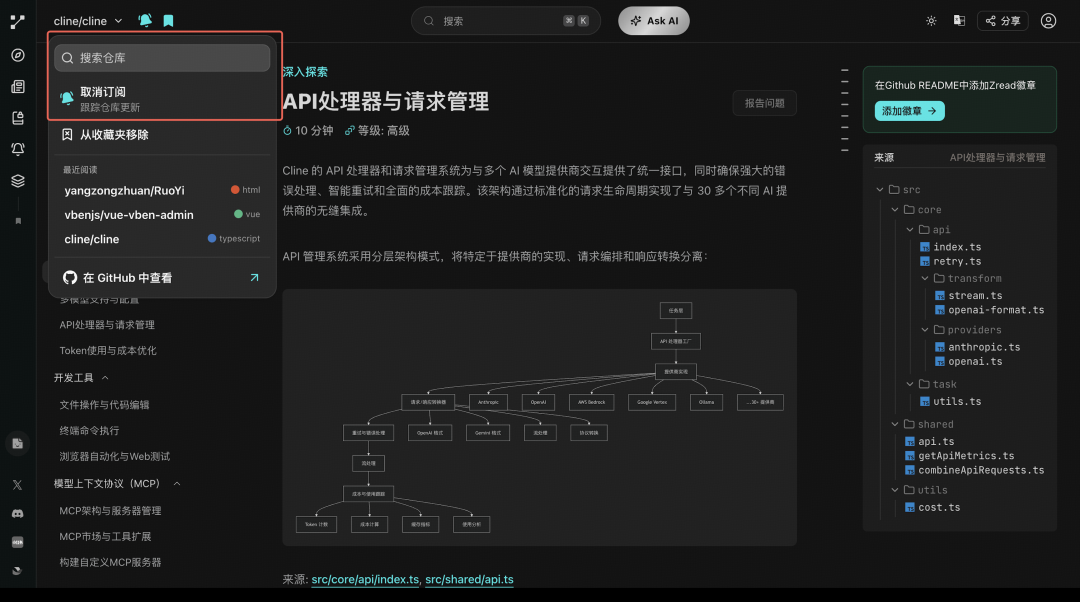Open 浏览器自动化与Web测试 sidebar page
The width and height of the screenshot is (1080, 602).
click(x=114, y=457)
